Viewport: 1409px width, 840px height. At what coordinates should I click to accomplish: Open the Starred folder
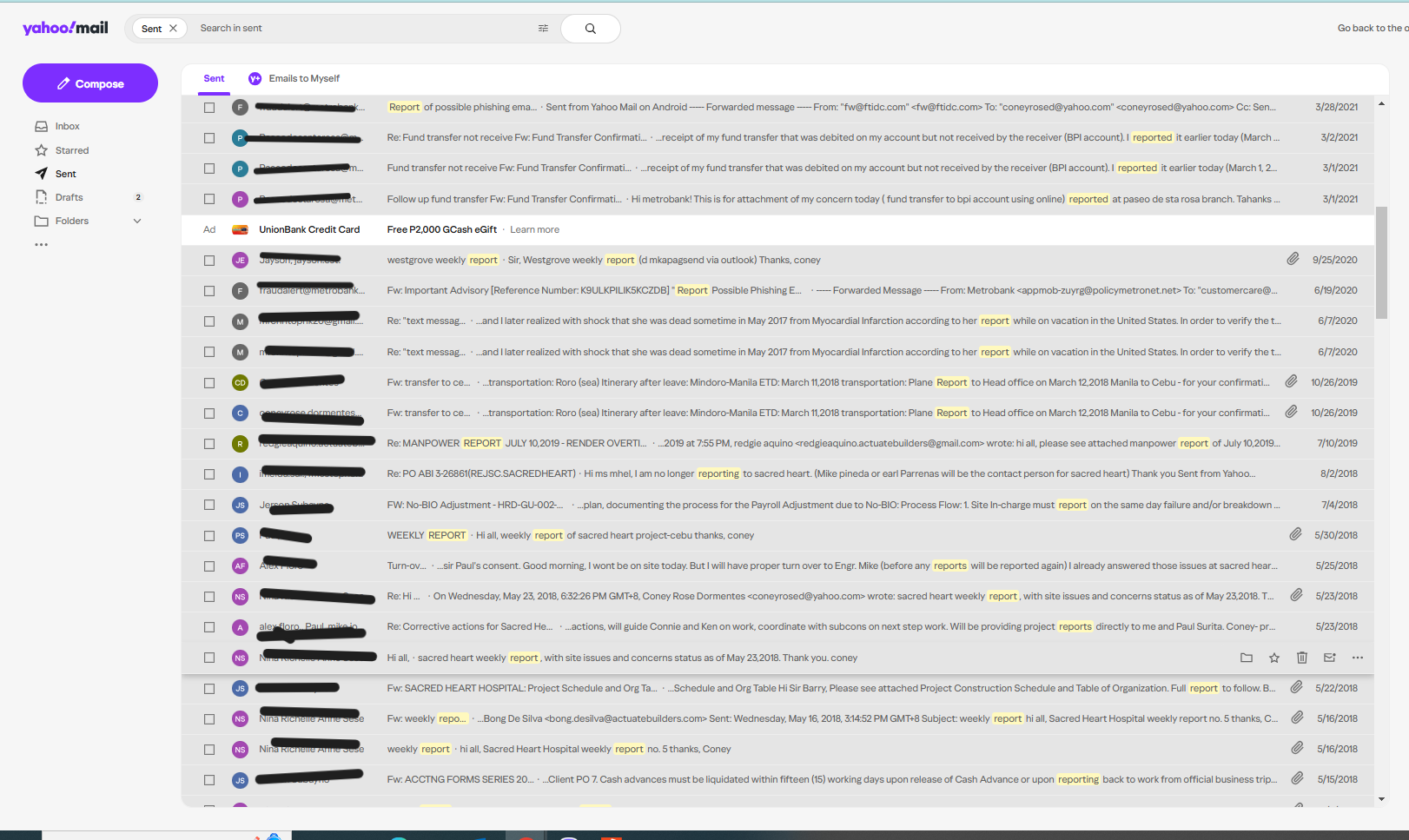click(x=72, y=150)
